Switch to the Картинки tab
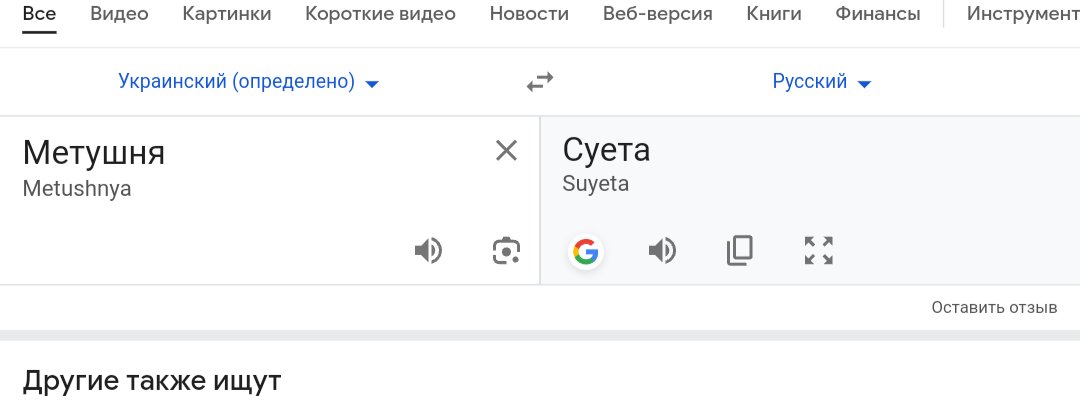Screen dimensions: 1080x409 tap(227, 14)
